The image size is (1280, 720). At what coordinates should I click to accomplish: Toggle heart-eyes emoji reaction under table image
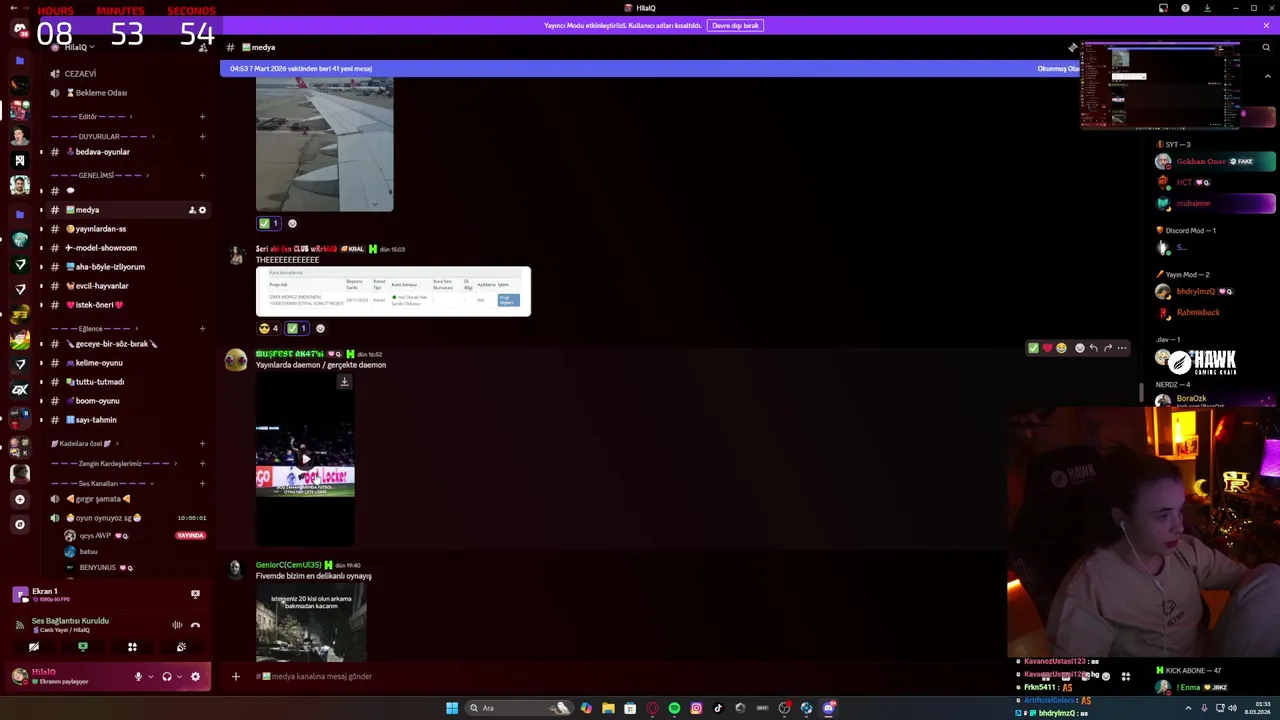click(x=269, y=328)
